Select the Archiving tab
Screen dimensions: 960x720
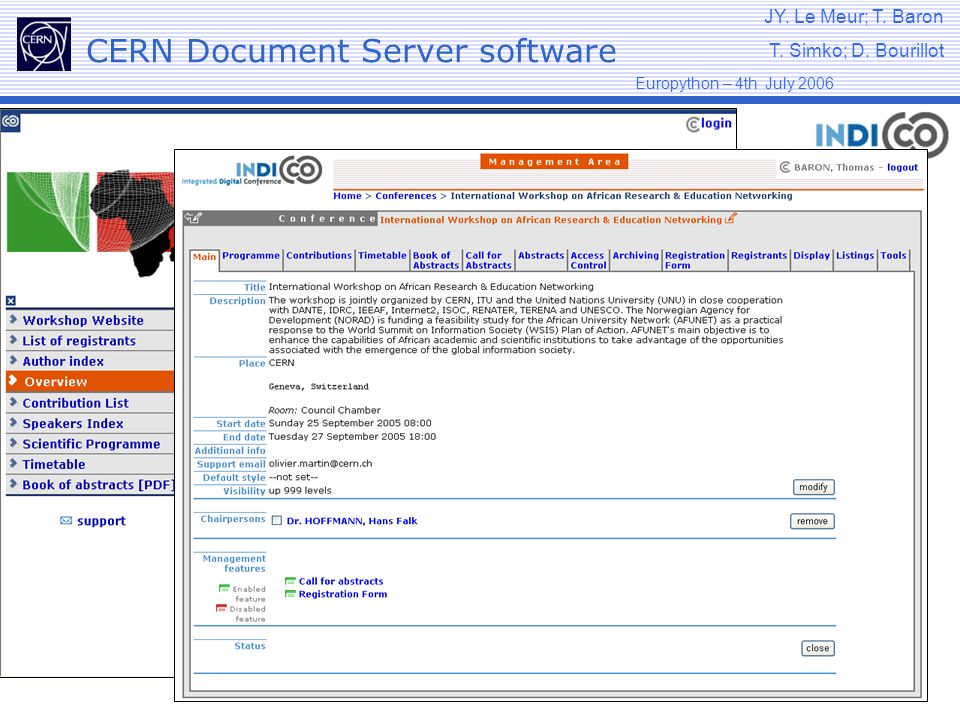[x=636, y=255]
